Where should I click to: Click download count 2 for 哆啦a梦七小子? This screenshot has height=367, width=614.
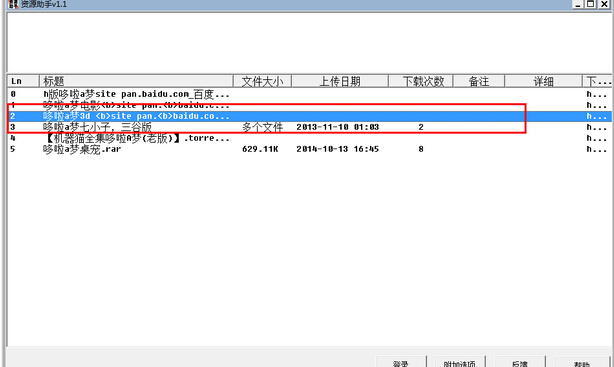421,127
